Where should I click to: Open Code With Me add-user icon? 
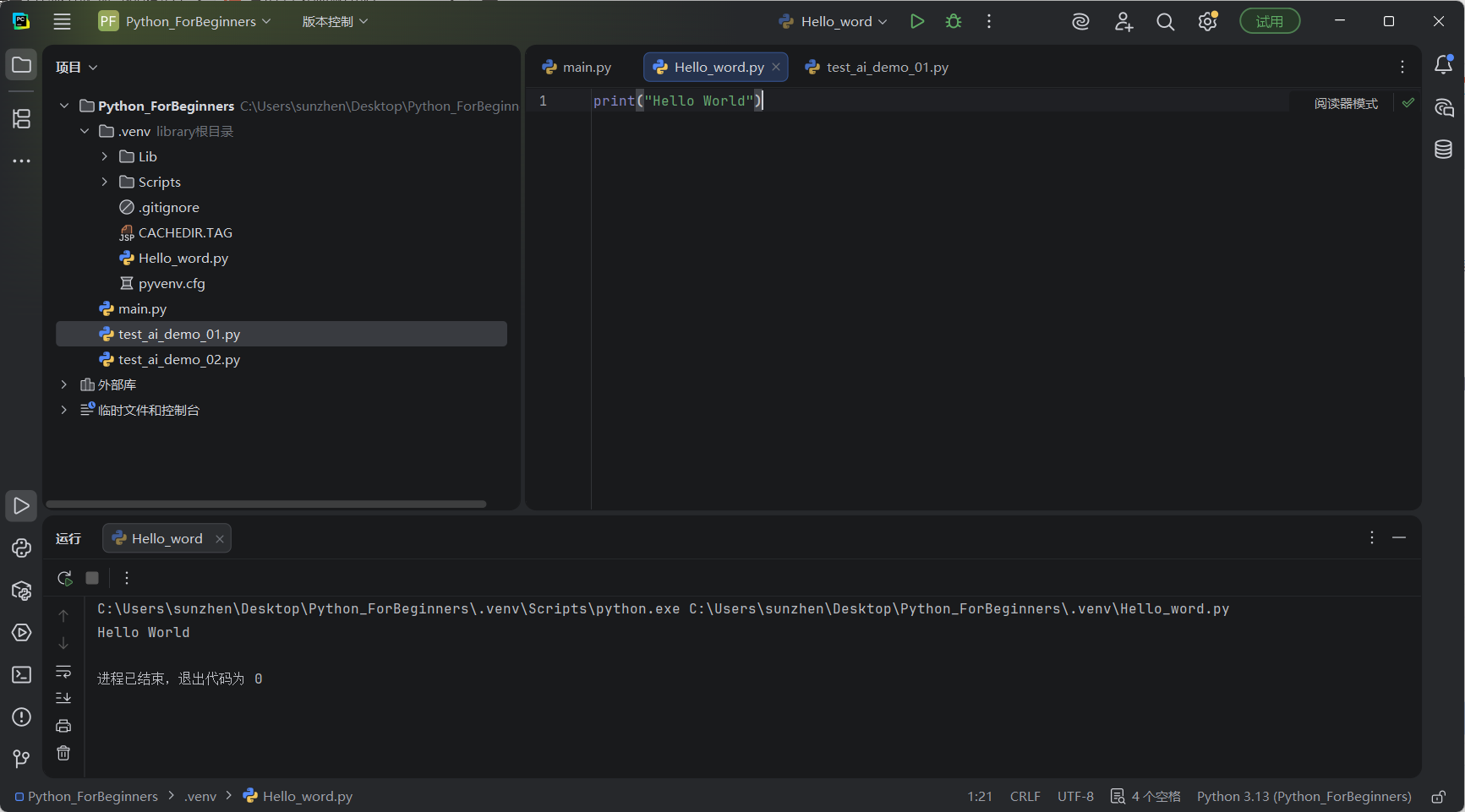pos(1123,22)
